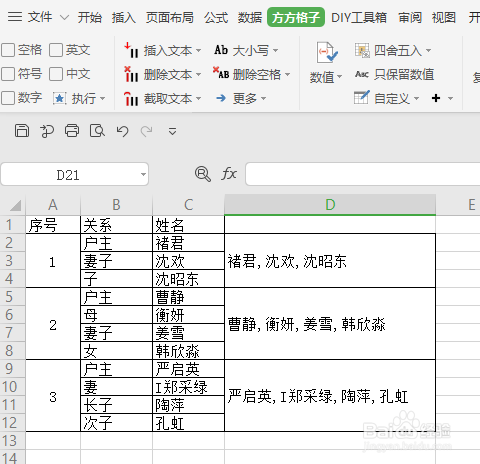This screenshot has width=480, height=464.
Task: Click the 执行 star icon
Action: (x=60, y=98)
